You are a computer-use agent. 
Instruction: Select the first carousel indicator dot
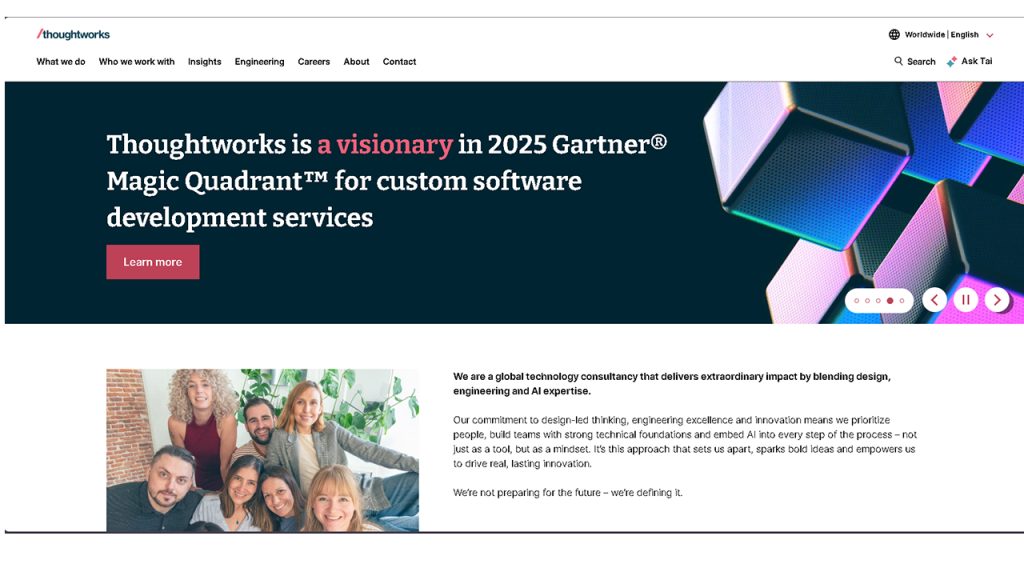857,300
